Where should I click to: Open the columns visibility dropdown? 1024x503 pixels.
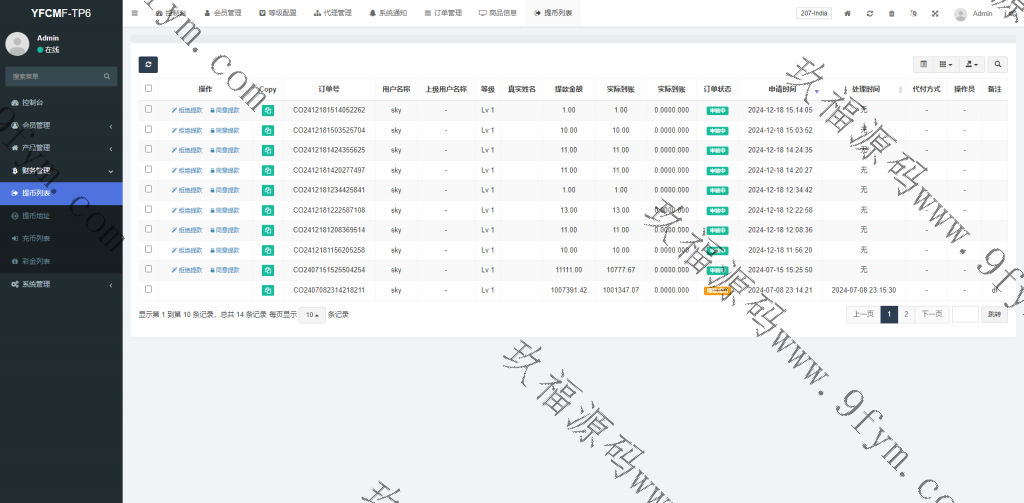945,64
